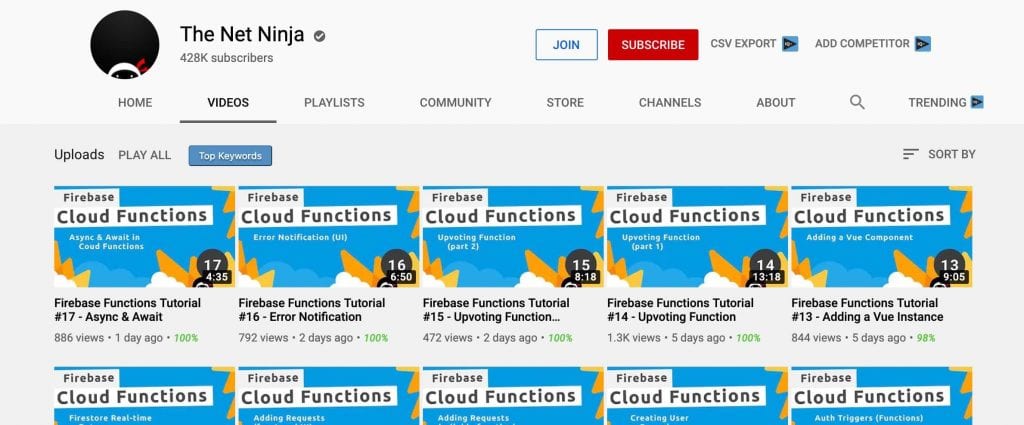The height and width of the screenshot is (425, 1024).
Task: Open video #13 Adding a Vue Component thumbnail
Action: (x=882, y=236)
